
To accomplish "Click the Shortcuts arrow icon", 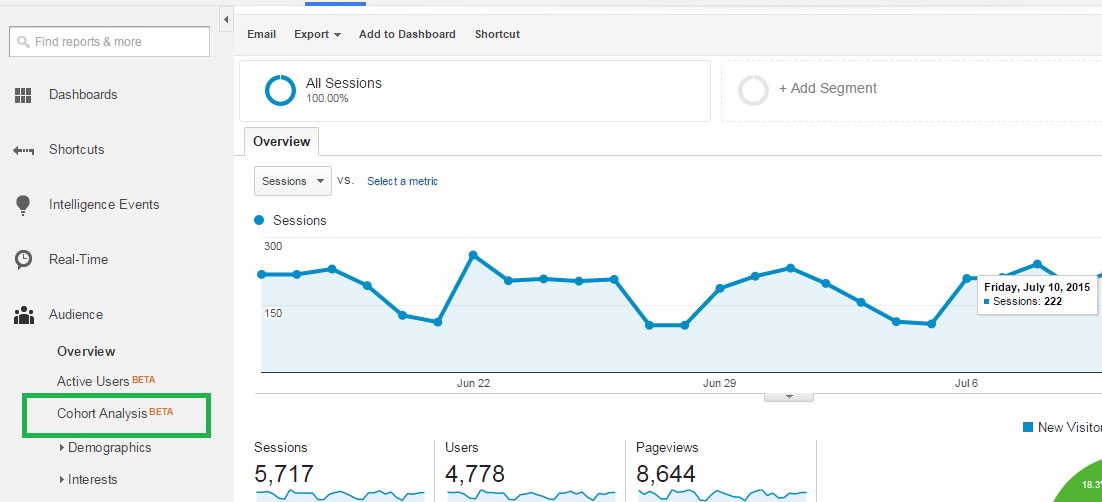I will pos(23,150).
